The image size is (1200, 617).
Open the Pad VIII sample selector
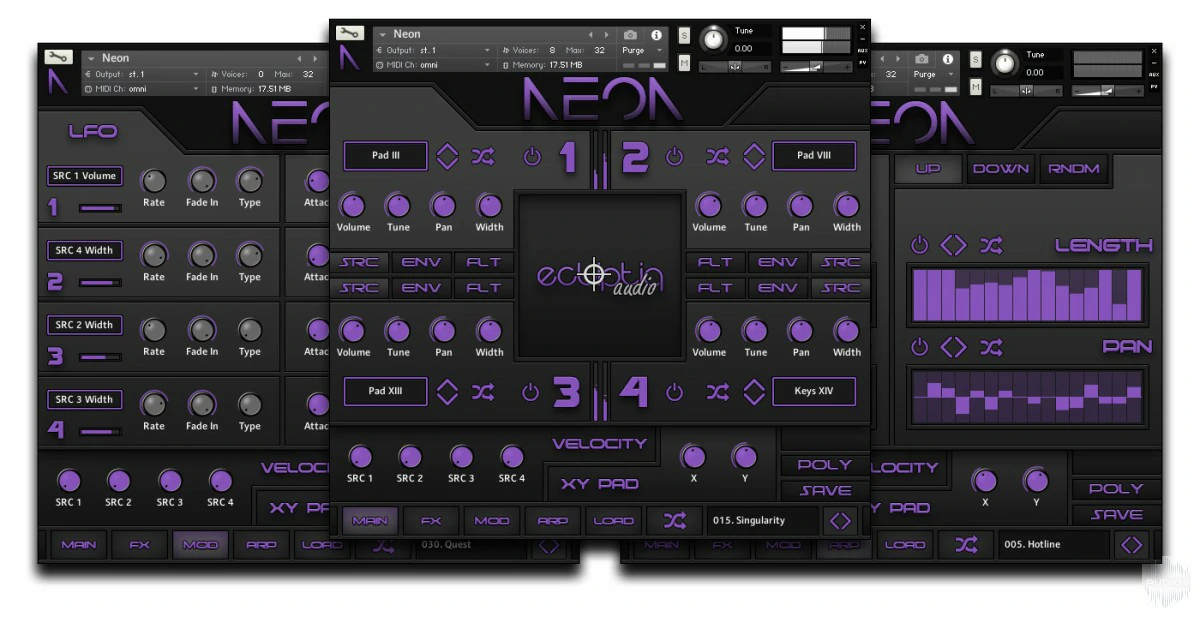[x=814, y=156]
